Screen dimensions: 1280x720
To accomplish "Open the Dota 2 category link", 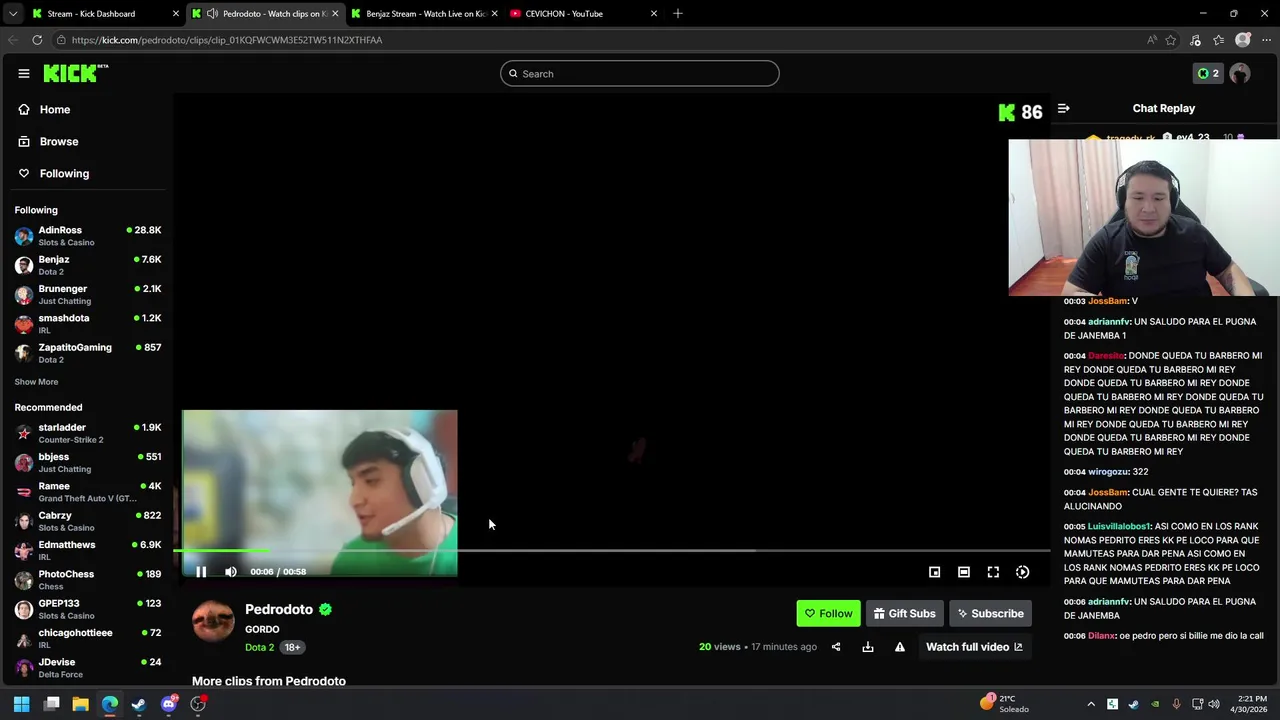I will click(259, 647).
